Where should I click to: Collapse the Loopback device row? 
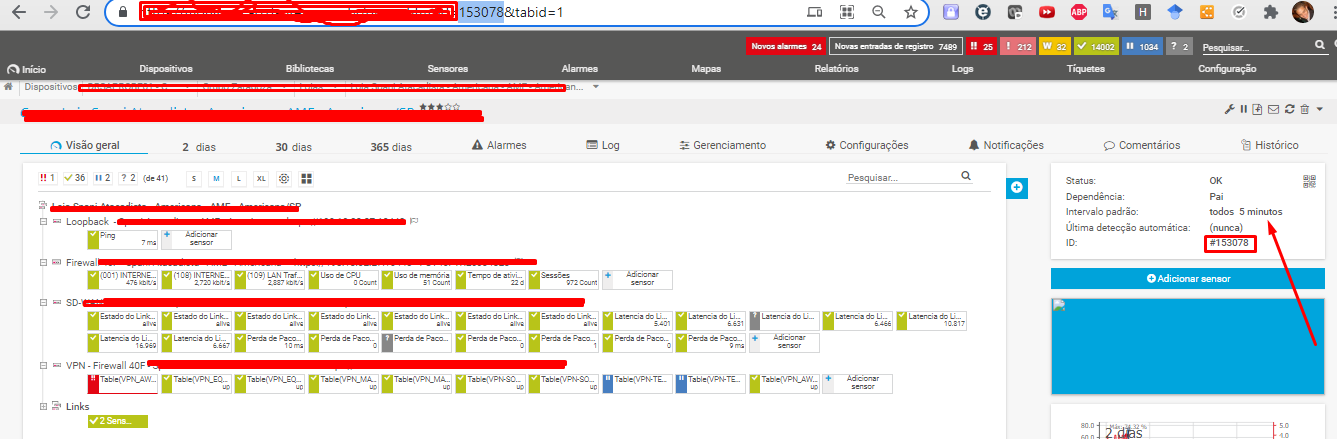[43, 221]
